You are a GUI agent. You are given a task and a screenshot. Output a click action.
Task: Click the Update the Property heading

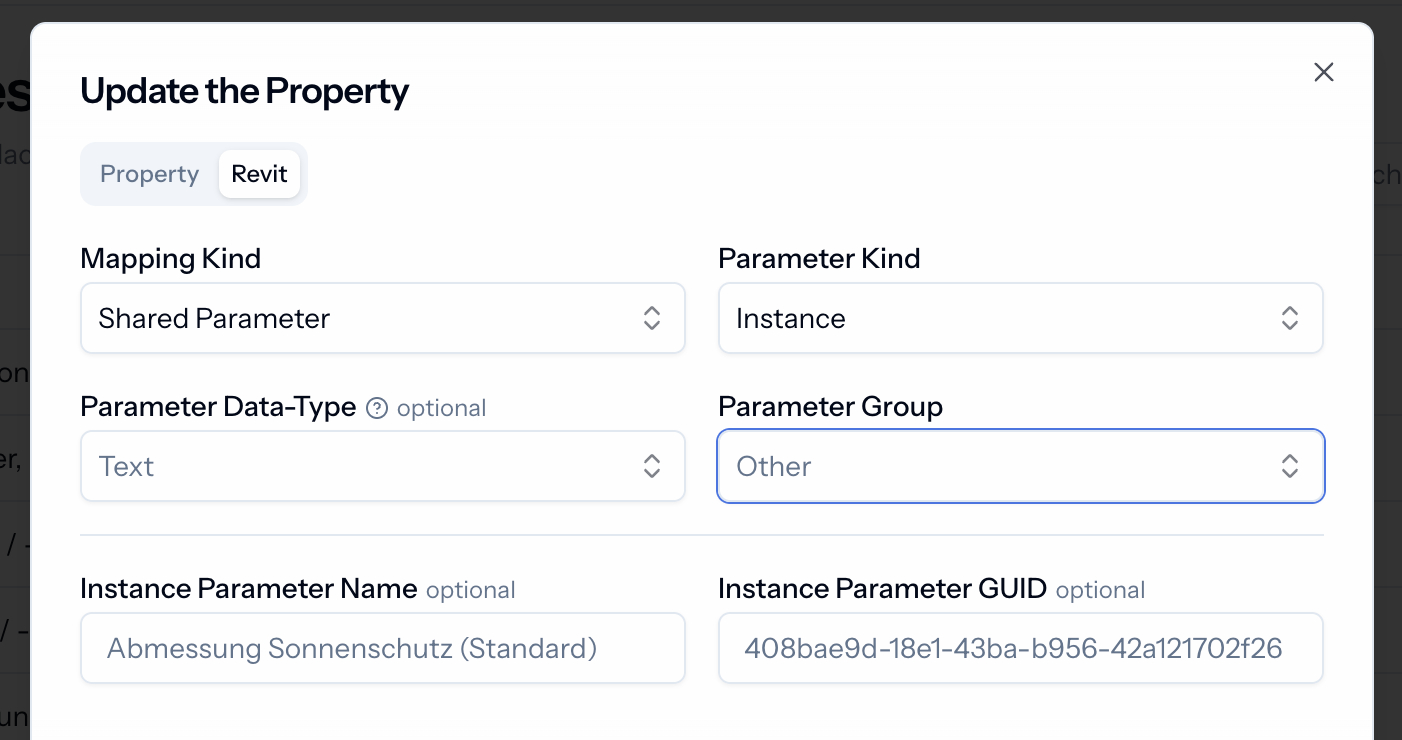245,91
